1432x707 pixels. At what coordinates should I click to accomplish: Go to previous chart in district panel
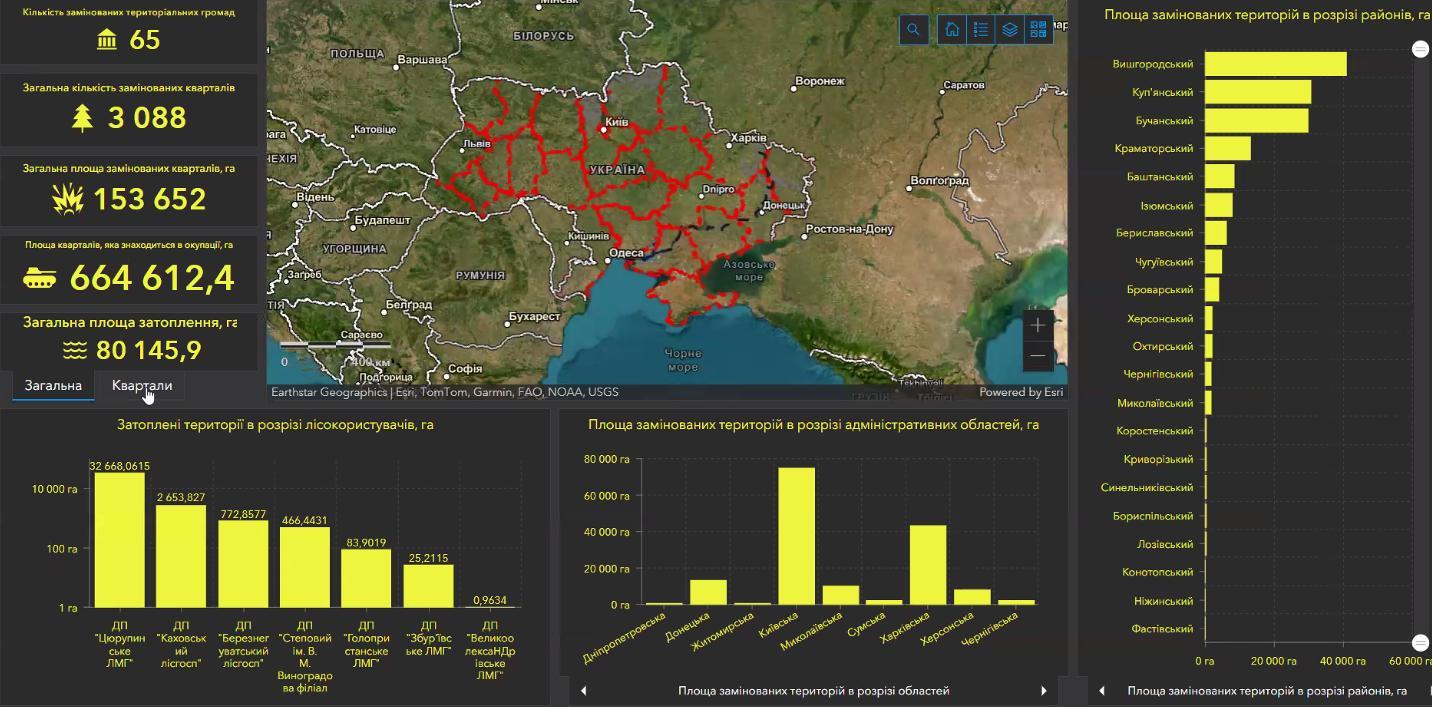(1102, 691)
